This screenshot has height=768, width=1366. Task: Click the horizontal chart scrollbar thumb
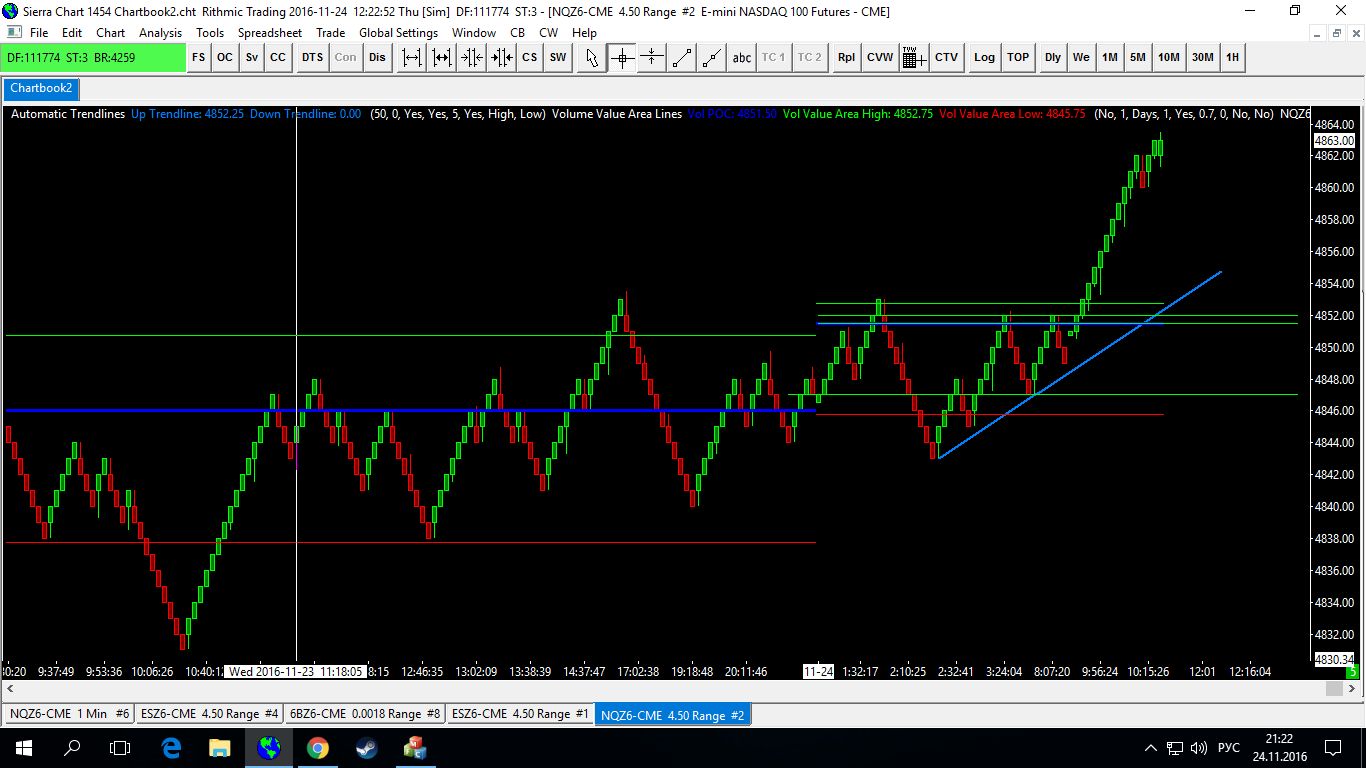coord(1334,690)
